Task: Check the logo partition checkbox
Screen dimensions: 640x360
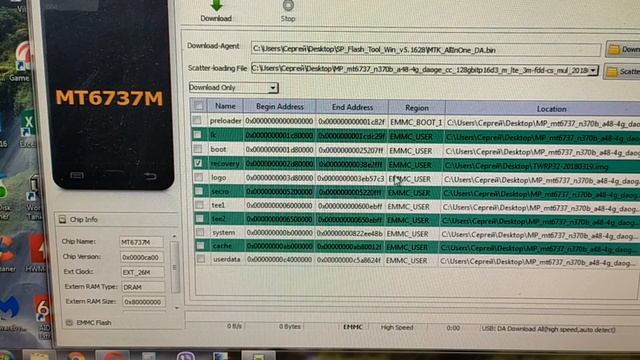Action: [x=199, y=177]
